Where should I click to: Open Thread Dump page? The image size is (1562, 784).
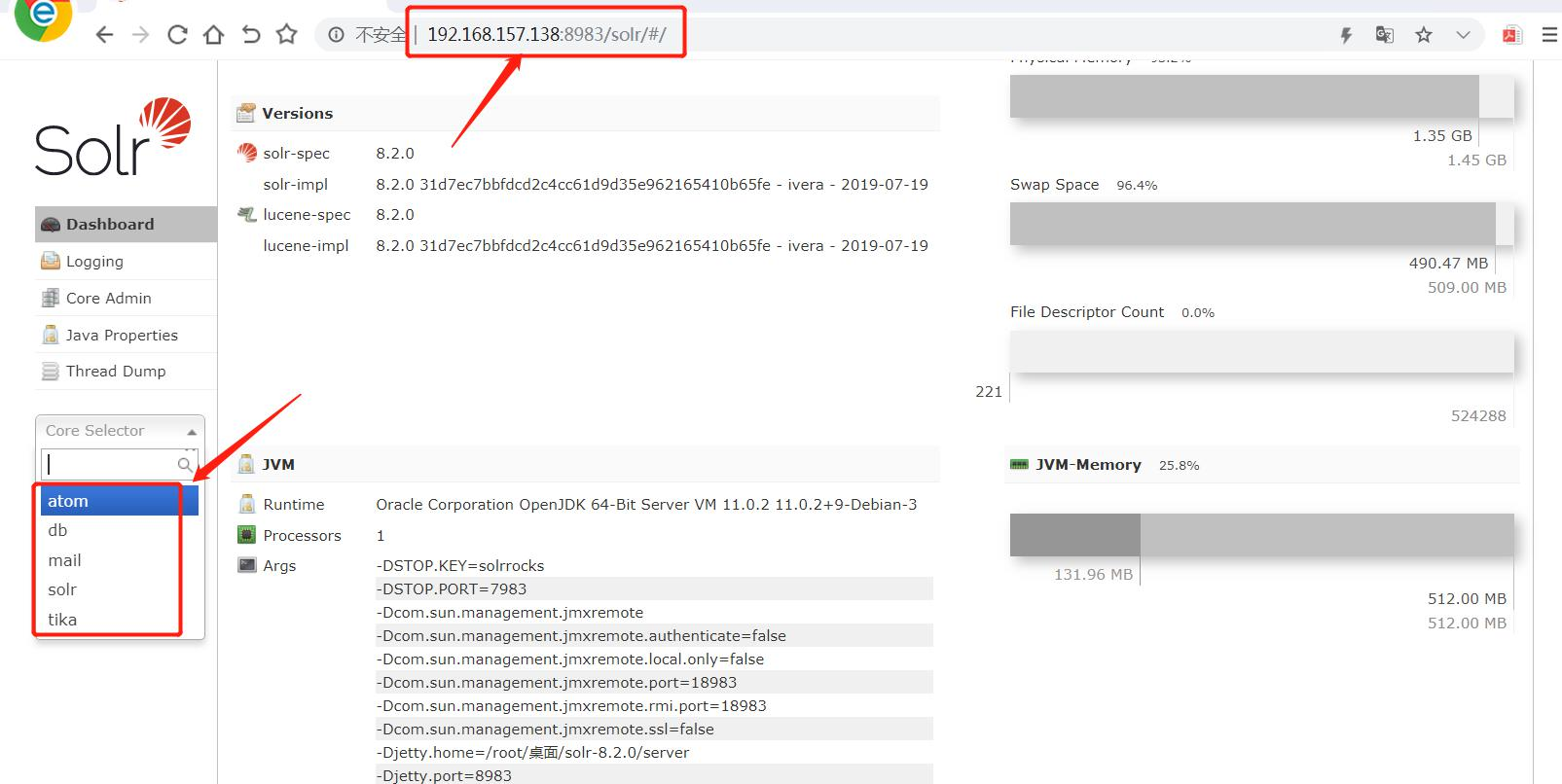point(126,371)
